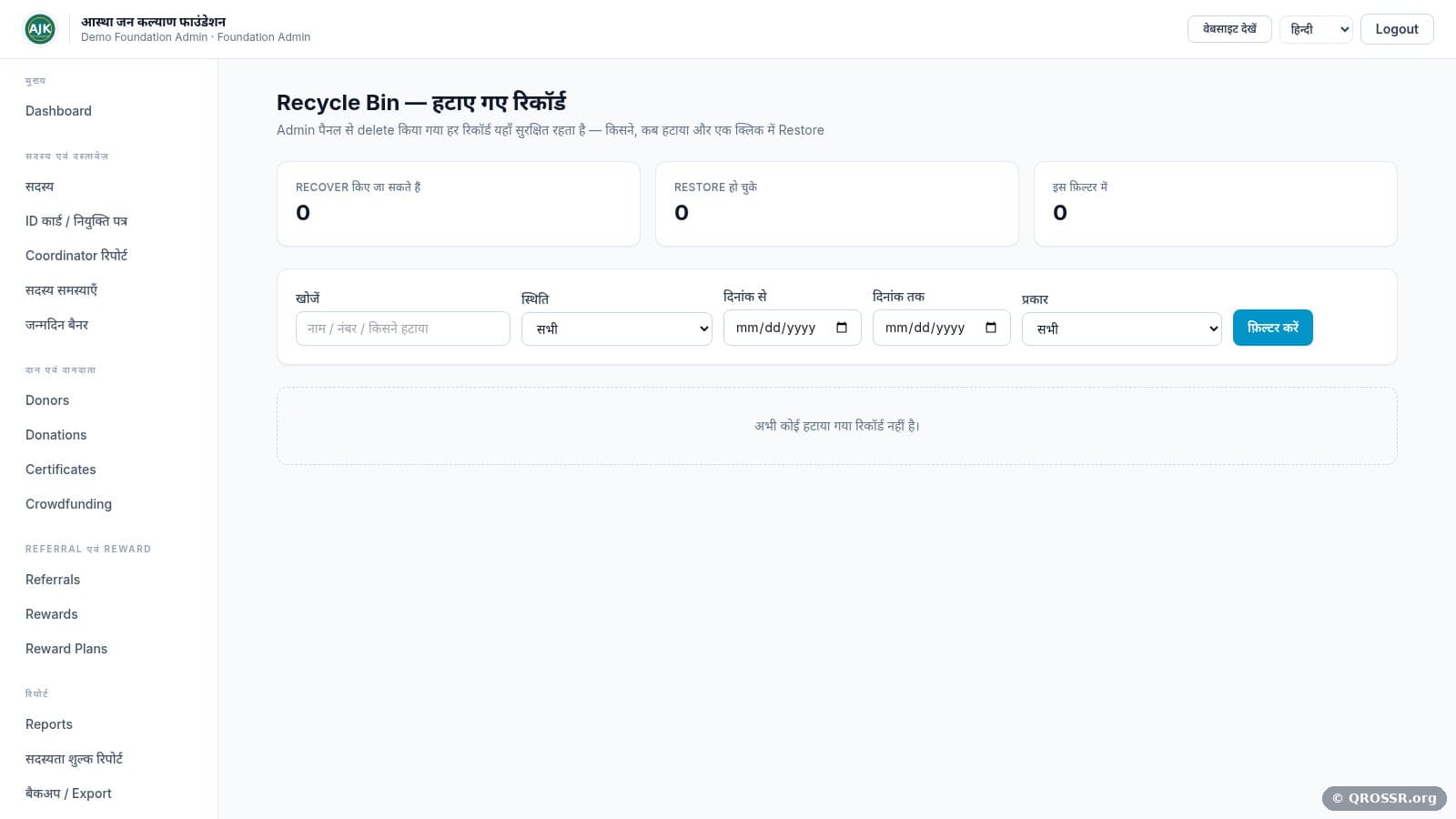Open the हिन्दी language selector
1456x819 pixels.
click(1316, 29)
